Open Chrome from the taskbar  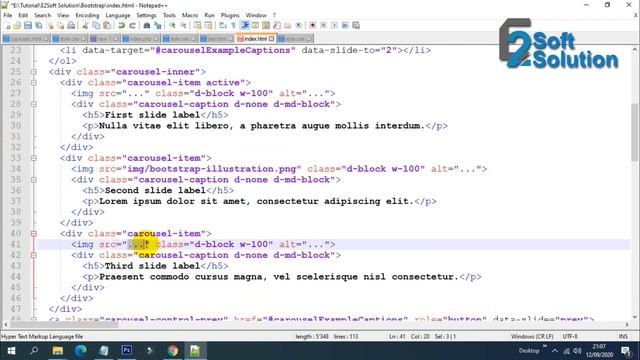click(173, 351)
